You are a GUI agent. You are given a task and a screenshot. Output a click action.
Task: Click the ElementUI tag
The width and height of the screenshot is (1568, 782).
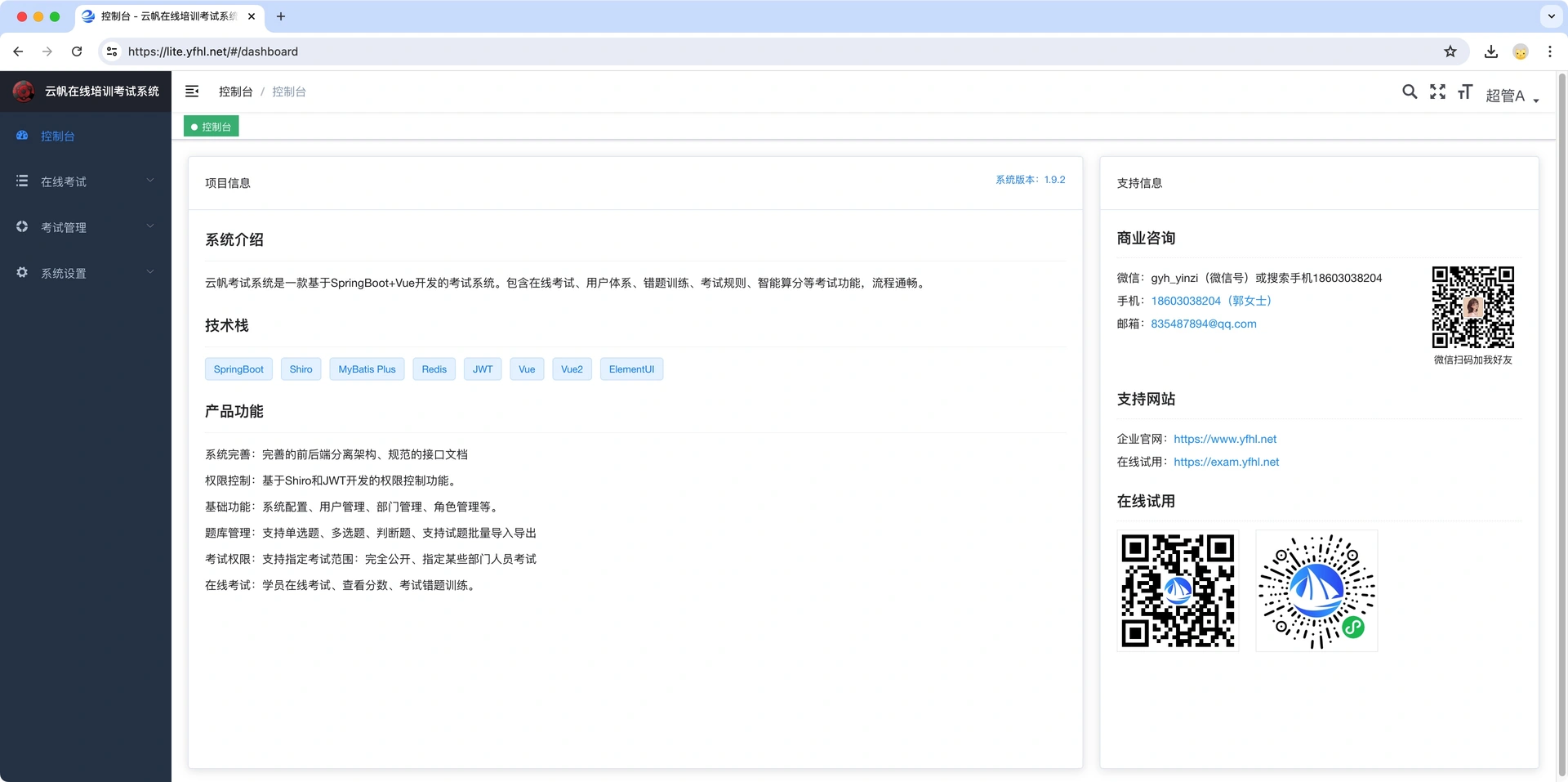[631, 369]
